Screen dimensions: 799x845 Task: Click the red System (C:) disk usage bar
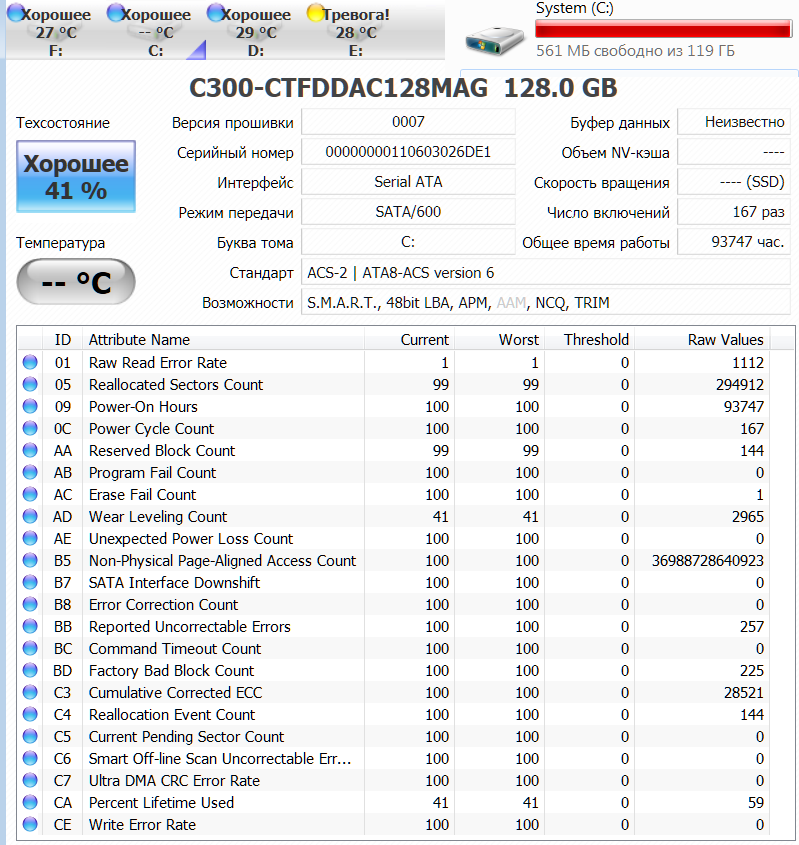pyautogui.click(x=663, y=30)
